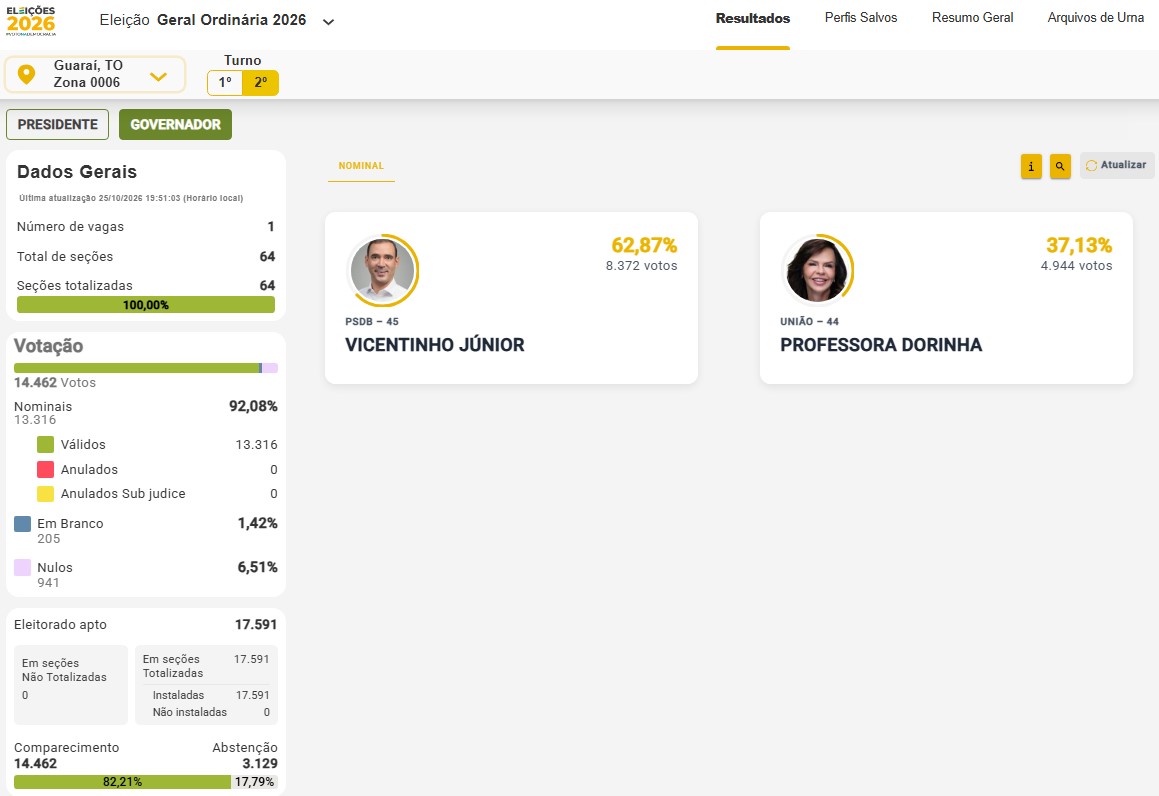
Task: Click the Instaladas 17.591 row
Action: click(x=211, y=695)
